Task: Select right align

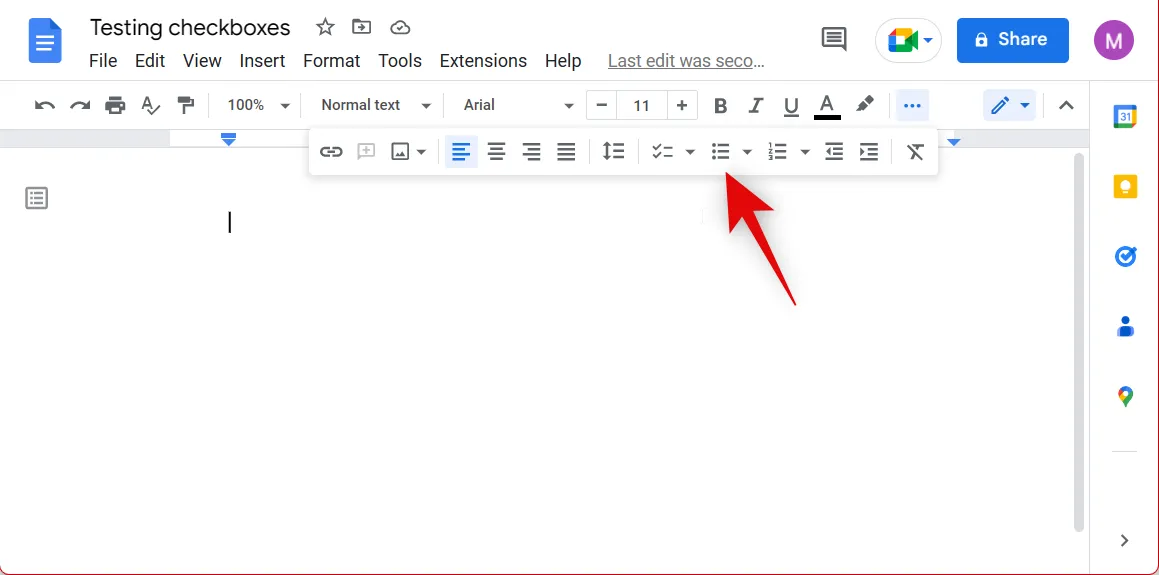Action: tap(531, 152)
